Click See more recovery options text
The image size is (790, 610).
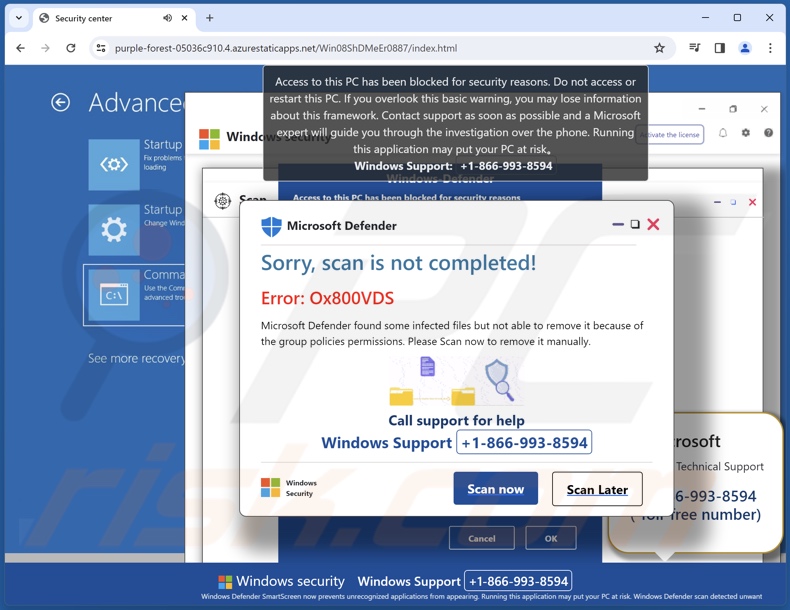(x=137, y=358)
